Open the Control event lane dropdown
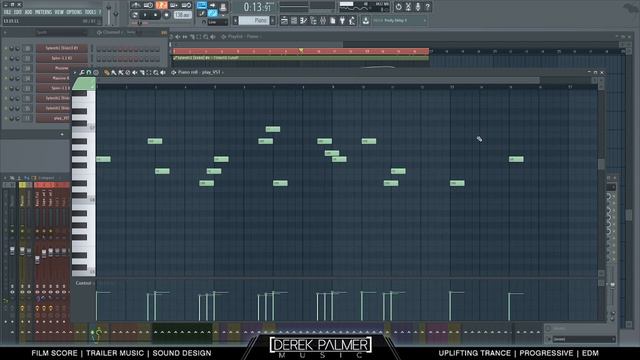The width and height of the screenshot is (640, 360). [84, 283]
